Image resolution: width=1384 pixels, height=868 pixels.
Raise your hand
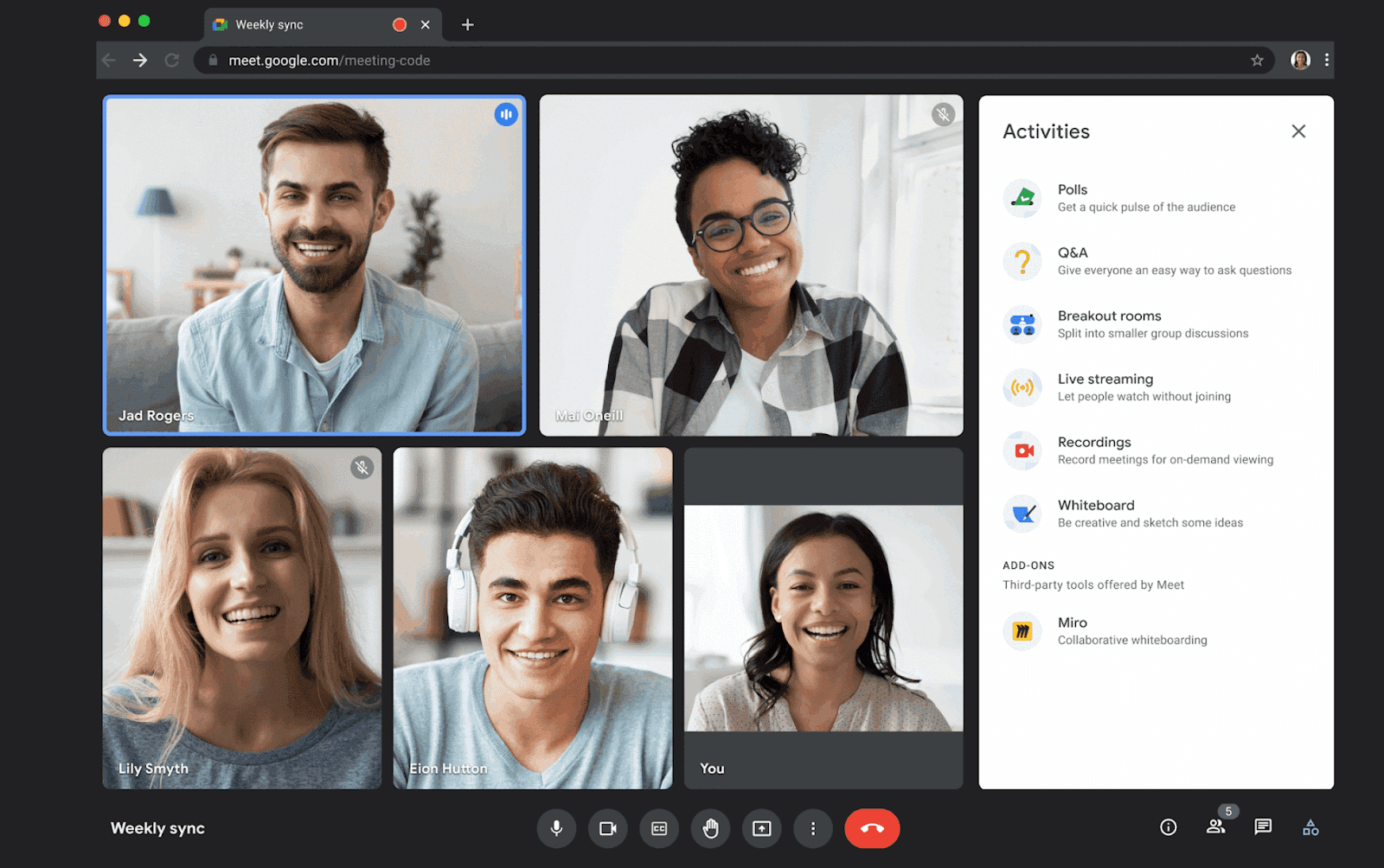(x=710, y=828)
